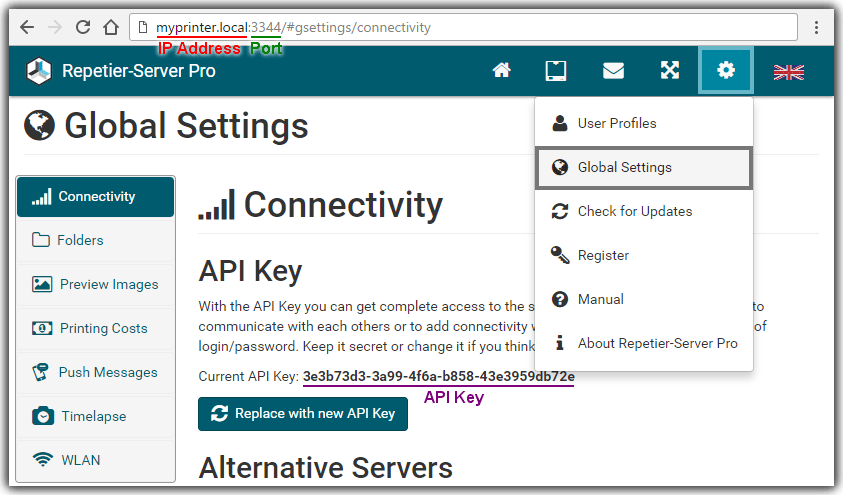Click the camera icon for Timelapse
The image size is (843, 495).
[43, 416]
